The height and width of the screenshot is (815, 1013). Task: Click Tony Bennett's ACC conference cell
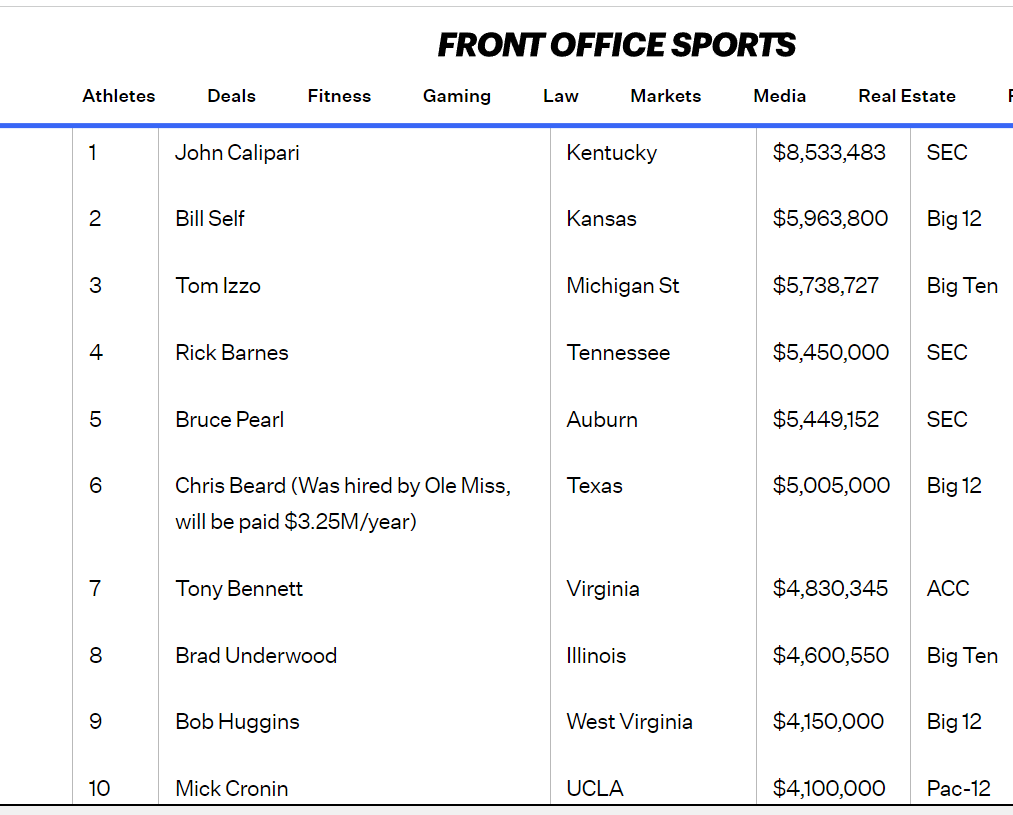pos(947,588)
